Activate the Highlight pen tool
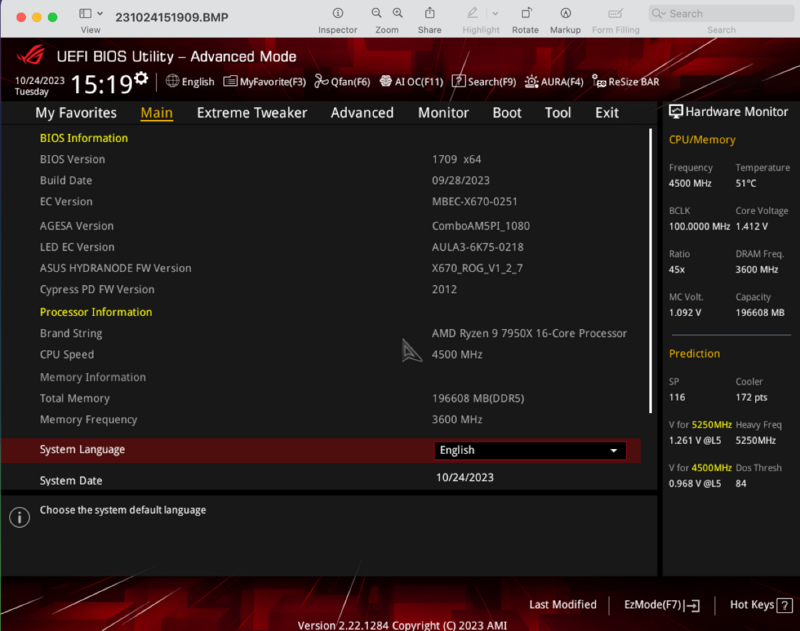 (x=472, y=13)
